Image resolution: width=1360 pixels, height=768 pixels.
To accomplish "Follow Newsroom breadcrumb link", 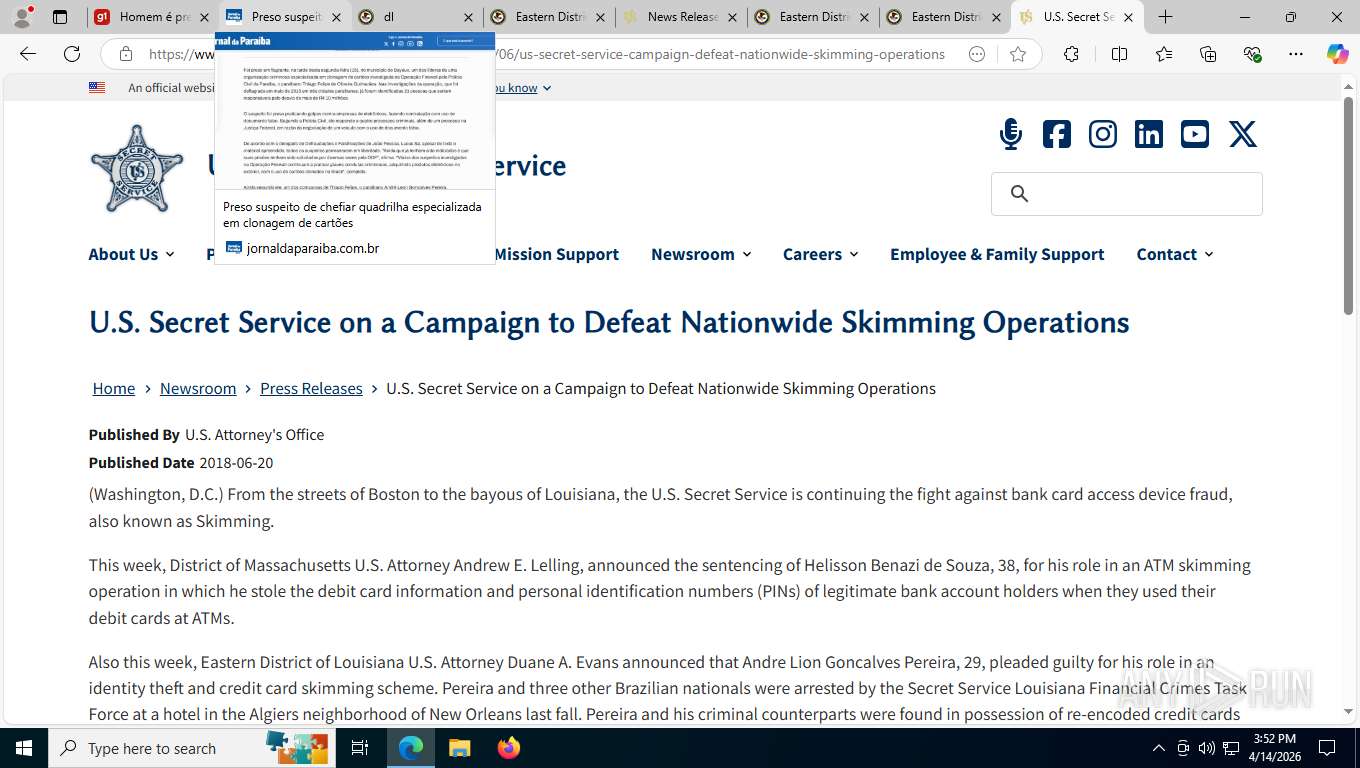I will [198, 388].
